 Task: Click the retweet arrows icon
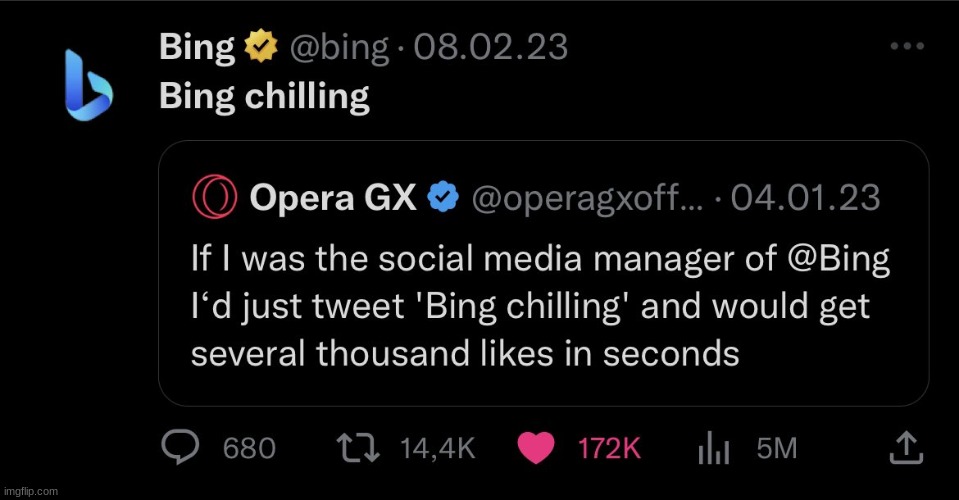pyautogui.click(x=358, y=447)
